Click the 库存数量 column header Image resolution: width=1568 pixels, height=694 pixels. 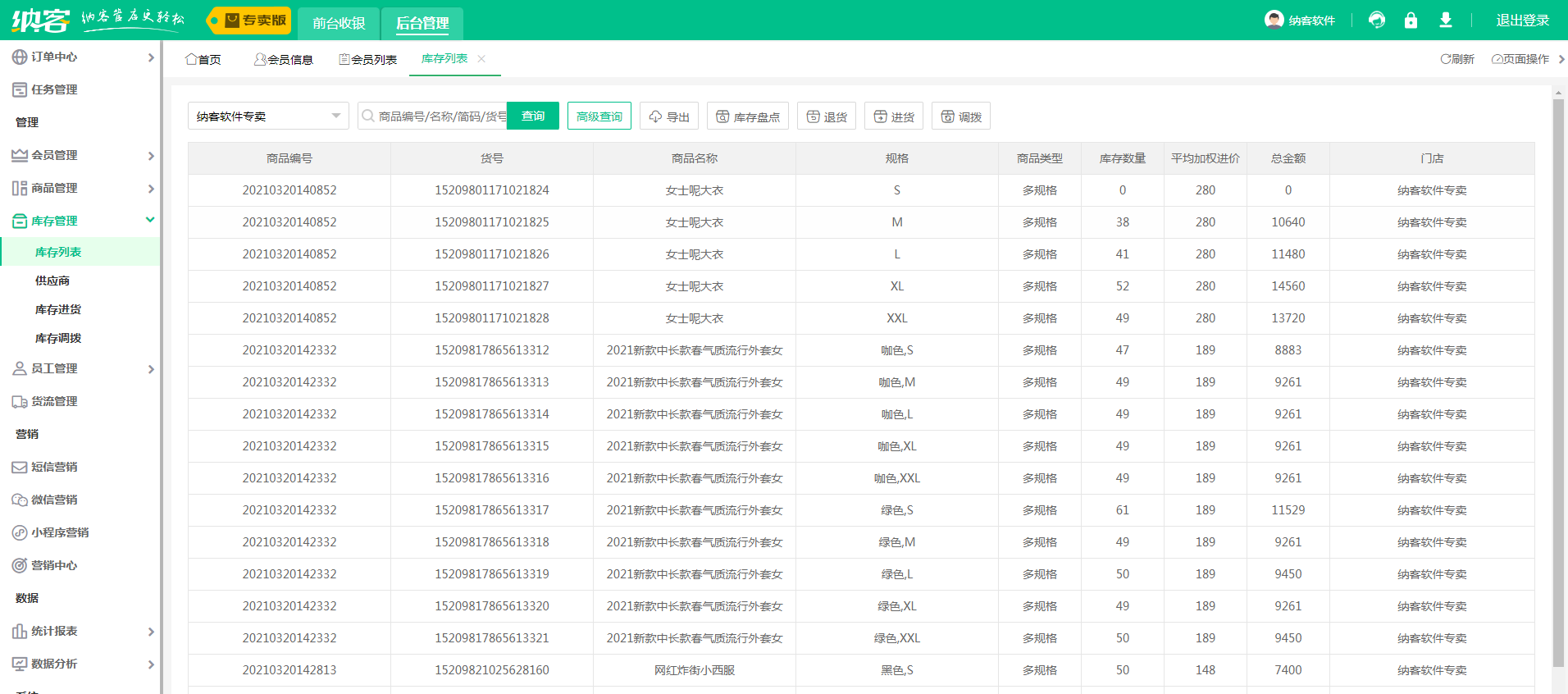pos(1123,158)
